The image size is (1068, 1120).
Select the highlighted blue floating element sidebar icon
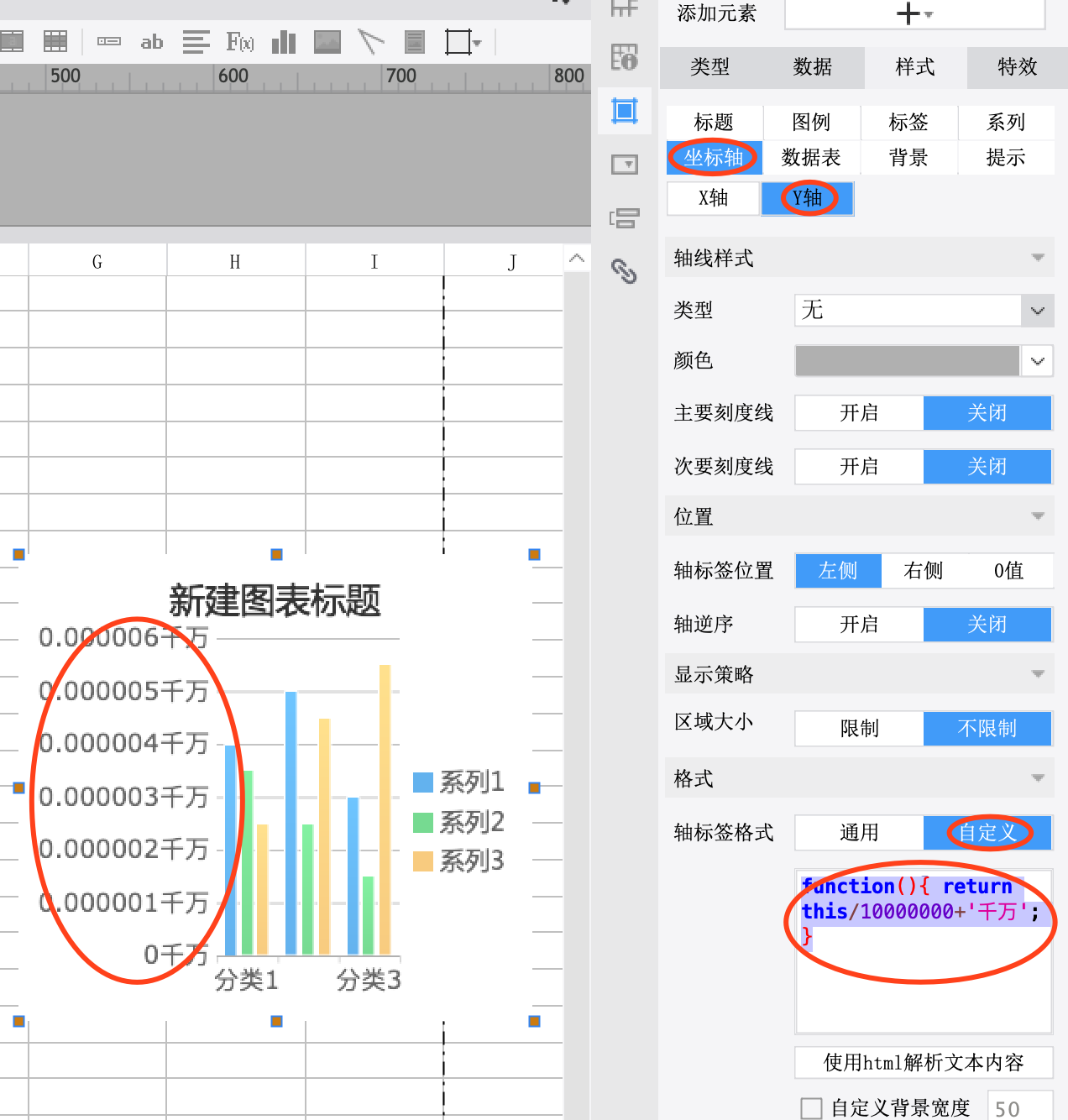pos(625,111)
